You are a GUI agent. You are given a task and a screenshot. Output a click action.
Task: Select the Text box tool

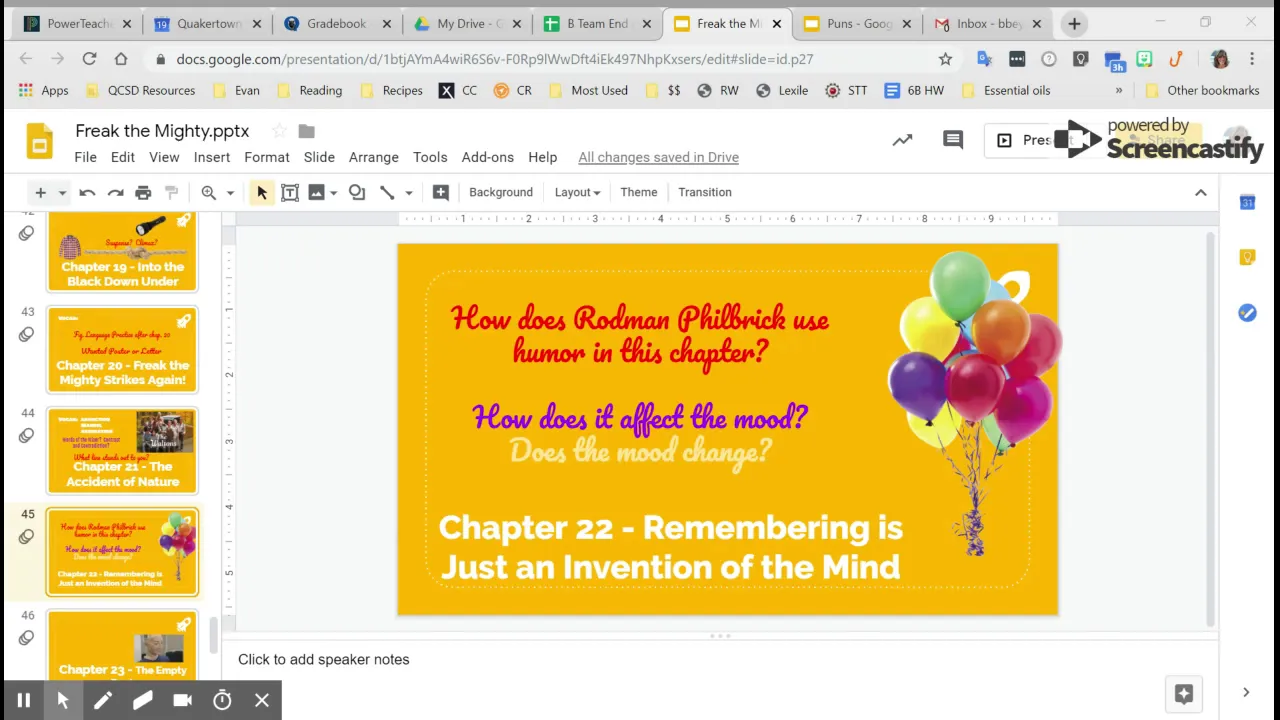[x=290, y=192]
